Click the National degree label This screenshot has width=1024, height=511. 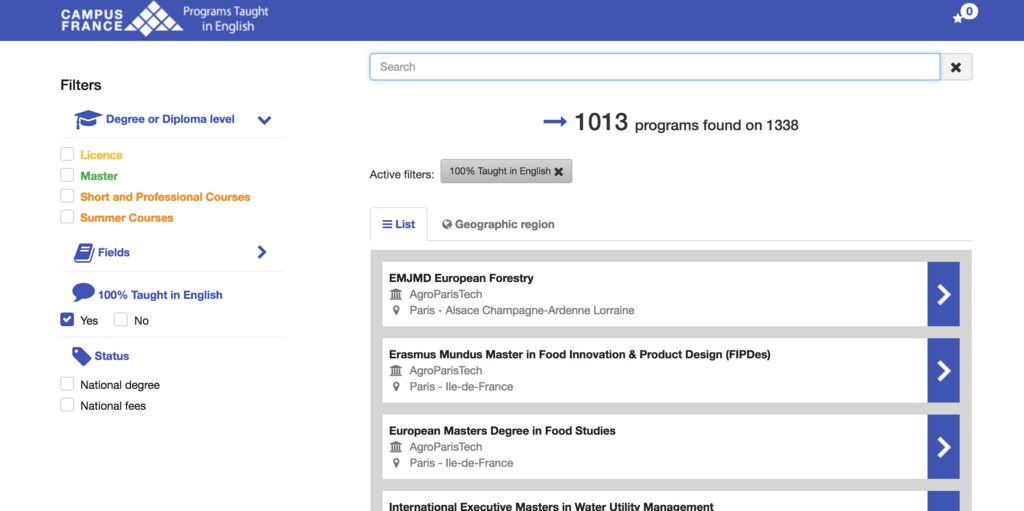120,386
